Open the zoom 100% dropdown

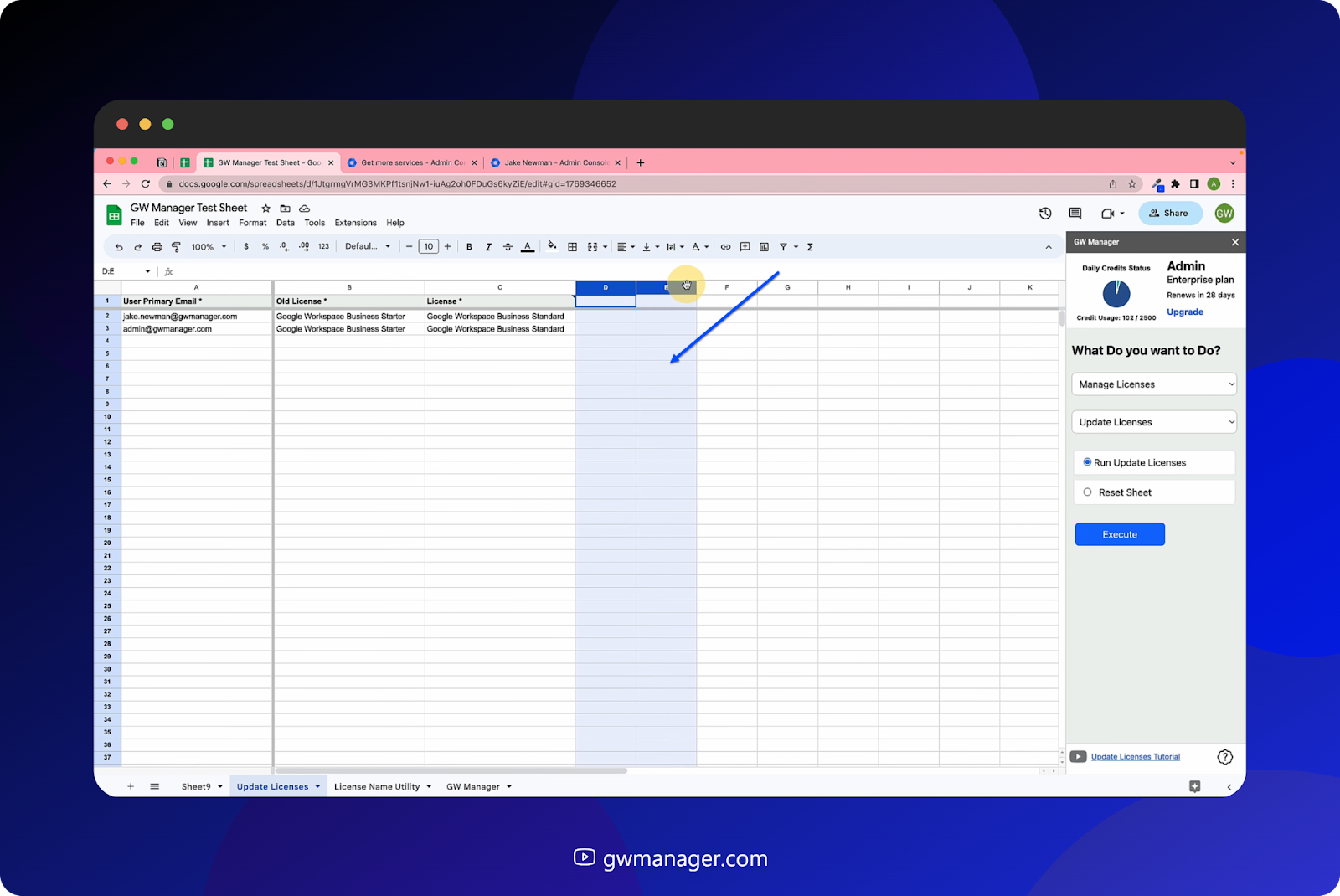[209, 247]
